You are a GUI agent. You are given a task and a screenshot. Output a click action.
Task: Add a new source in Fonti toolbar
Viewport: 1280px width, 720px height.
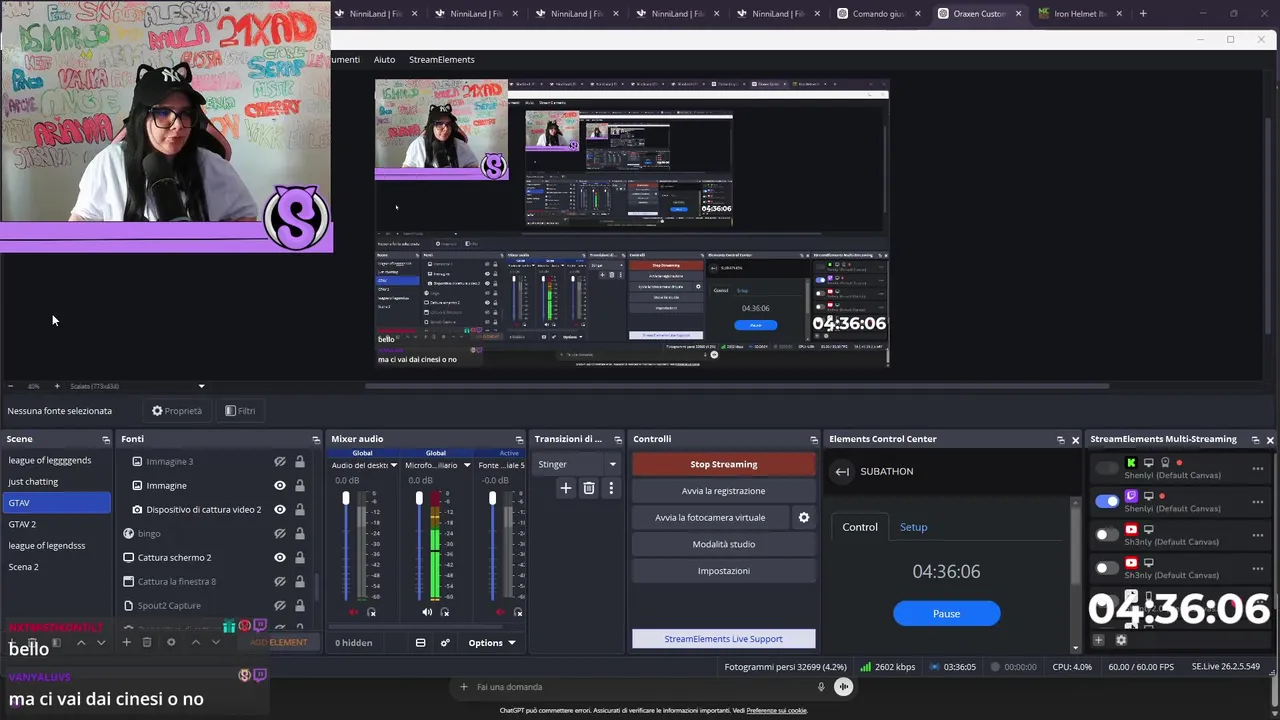(x=126, y=642)
